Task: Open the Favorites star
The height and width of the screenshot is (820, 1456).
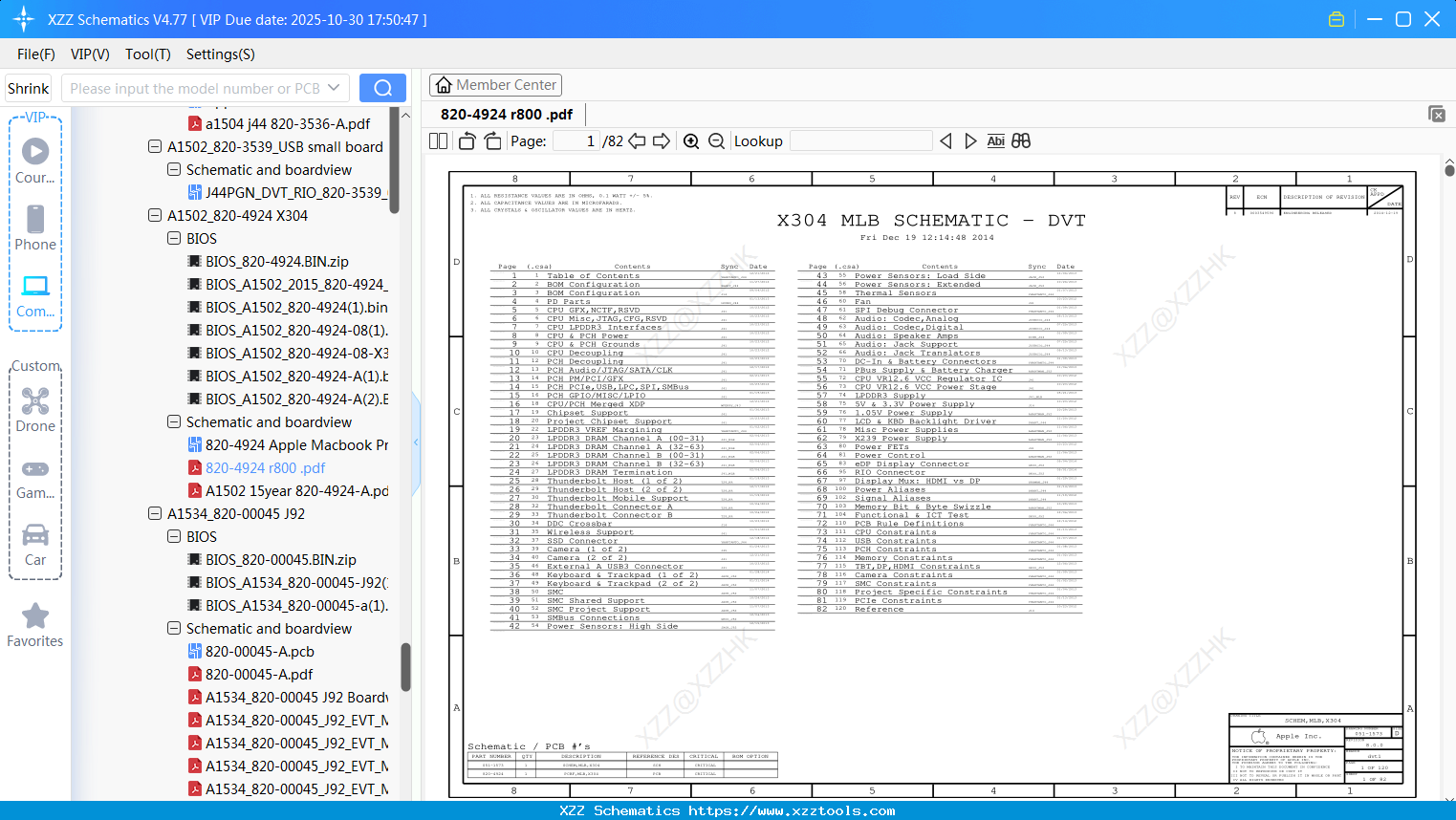Action: (x=35, y=625)
